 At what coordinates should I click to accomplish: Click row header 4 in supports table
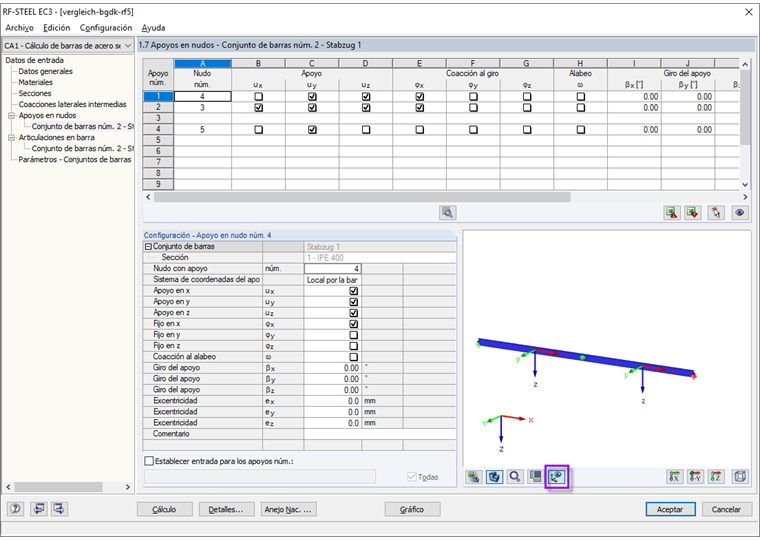coord(158,129)
